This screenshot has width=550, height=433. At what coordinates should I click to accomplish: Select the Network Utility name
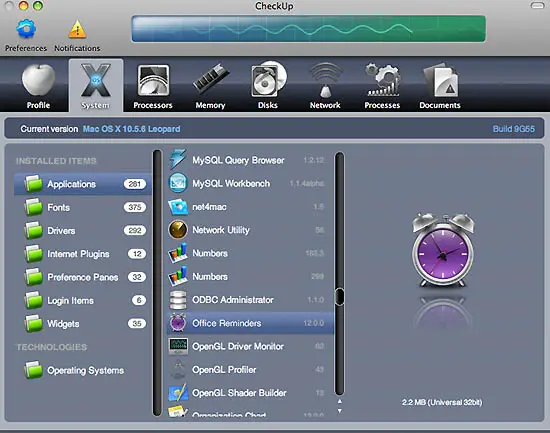point(221,230)
